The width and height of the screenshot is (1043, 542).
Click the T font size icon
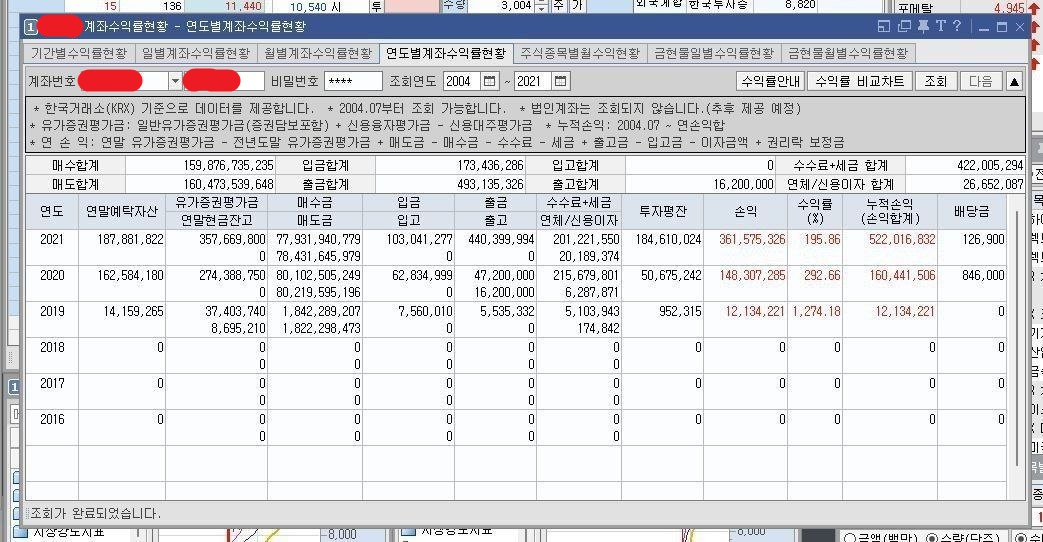pyautogui.click(x=941, y=26)
